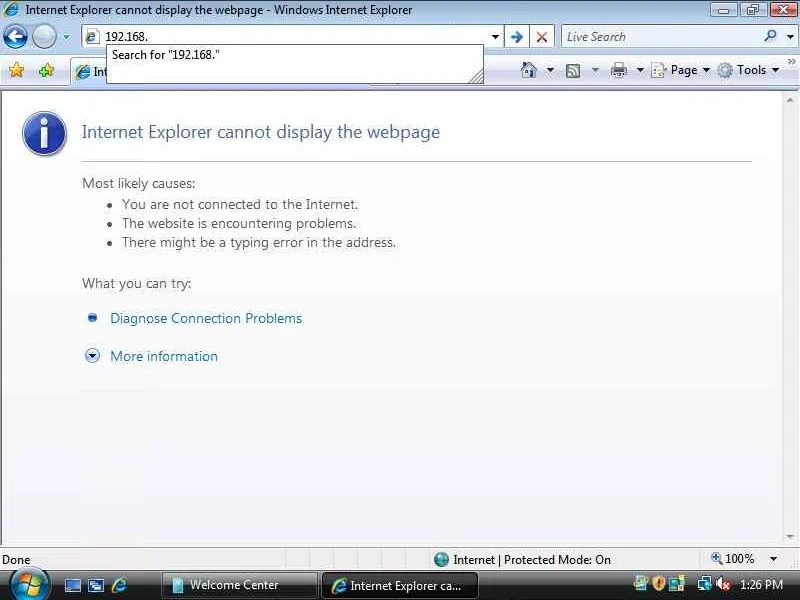Image resolution: width=800 pixels, height=600 pixels.
Task: Click the Go arrow button
Action: [516, 37]
